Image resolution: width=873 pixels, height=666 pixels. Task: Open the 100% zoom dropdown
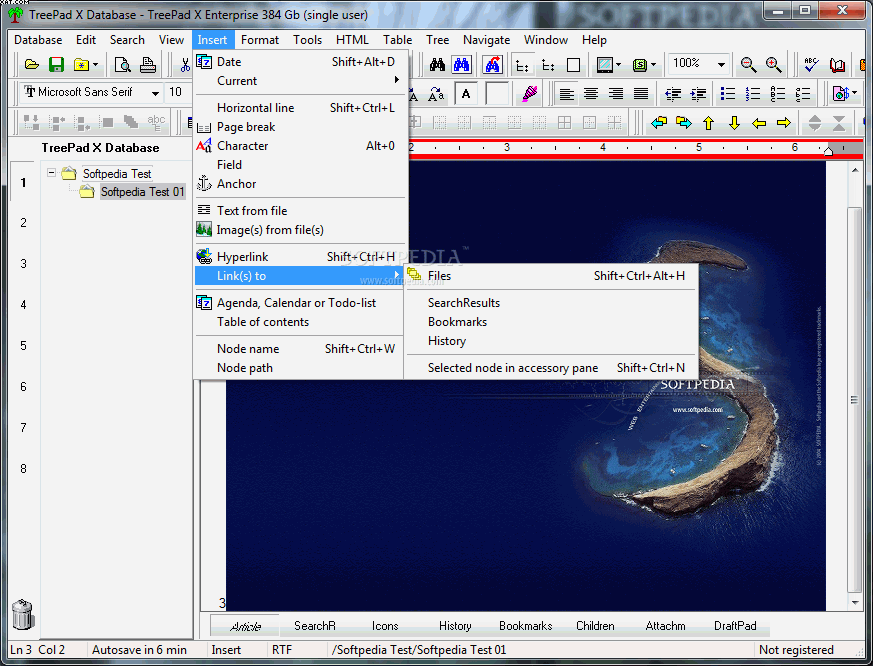pos(721,65)
